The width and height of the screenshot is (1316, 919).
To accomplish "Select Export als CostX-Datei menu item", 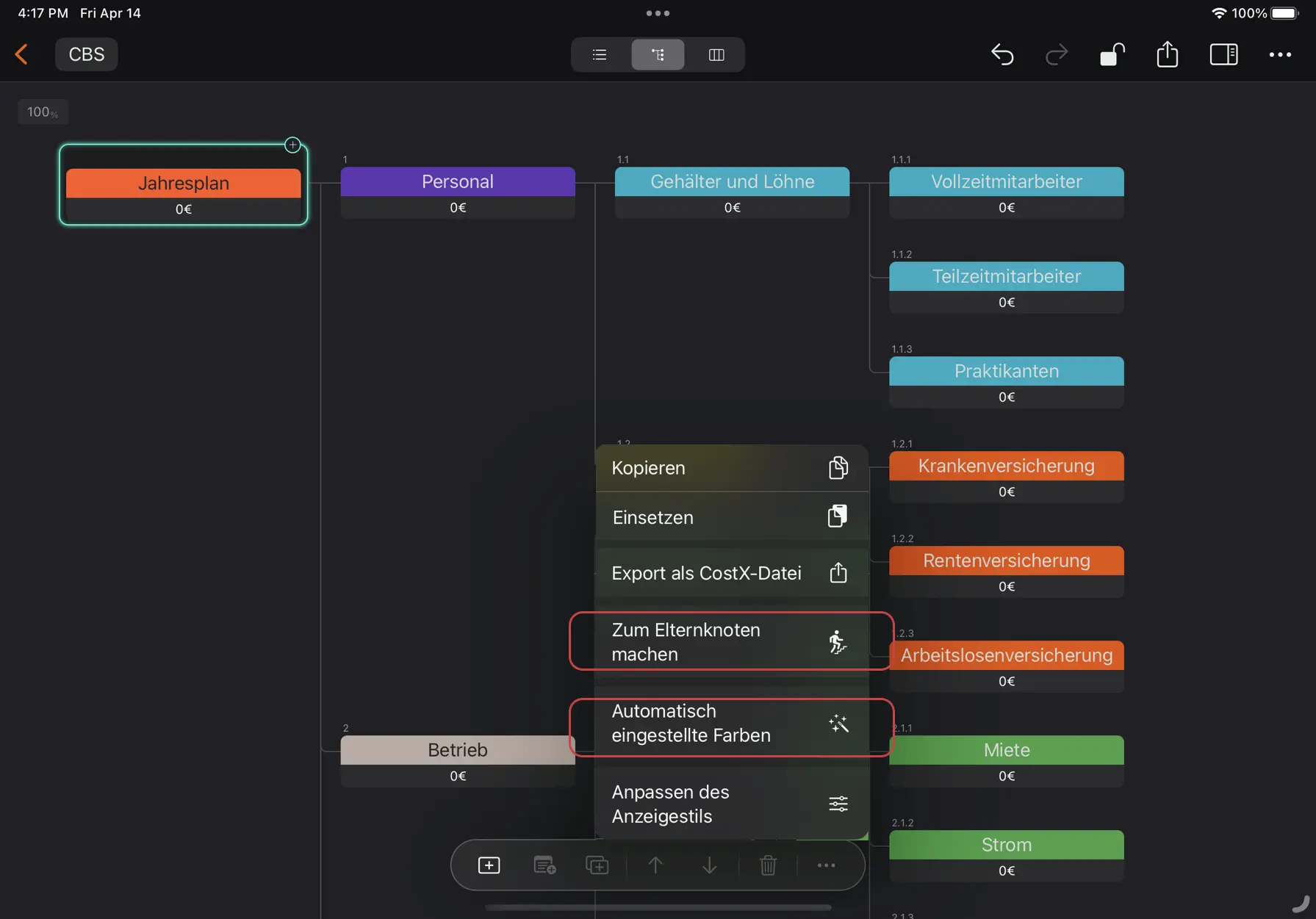I will (730, 573).
